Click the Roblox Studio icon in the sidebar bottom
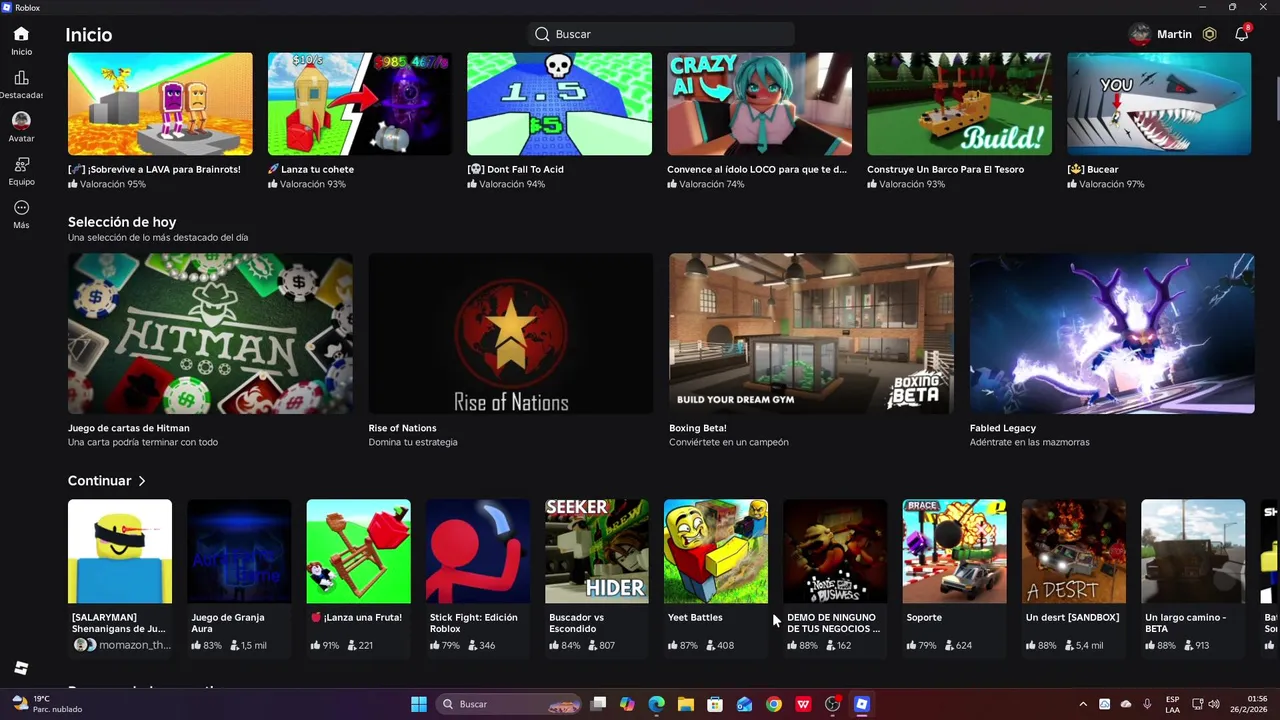The width and height of the screenshot is (1280, 720). tap(21, 668)
